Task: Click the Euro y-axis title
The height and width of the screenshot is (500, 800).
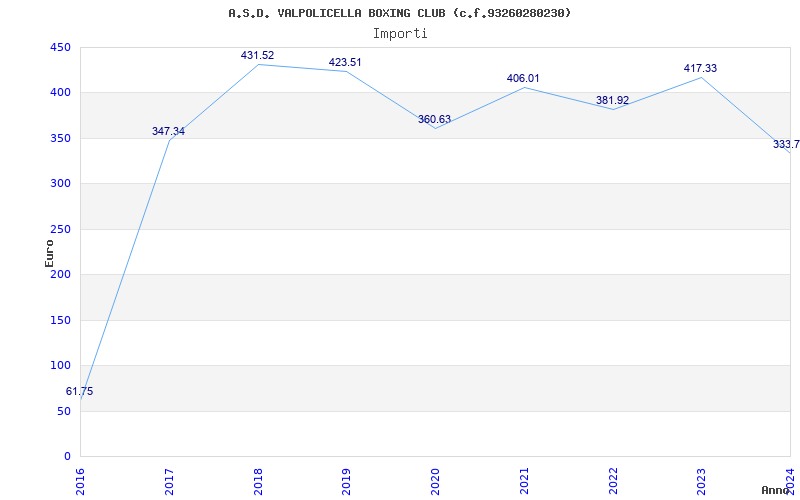Action: [49, 253]
